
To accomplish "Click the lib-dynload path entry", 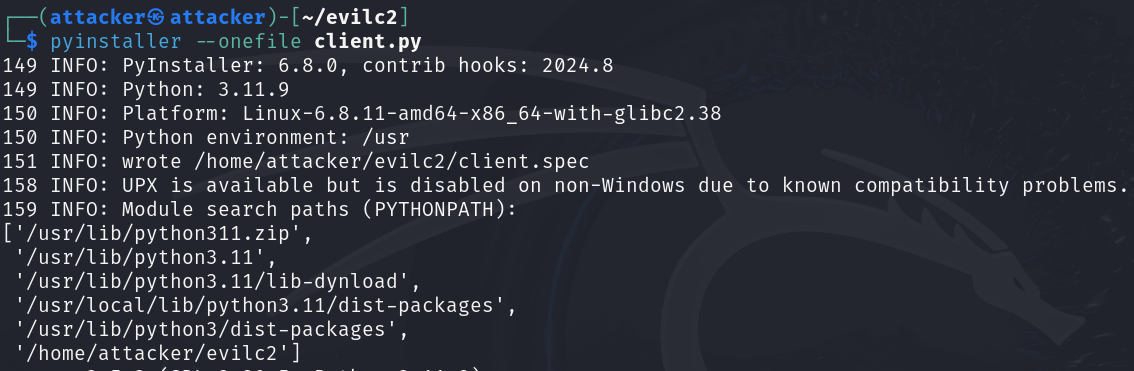I will [217, 281].
